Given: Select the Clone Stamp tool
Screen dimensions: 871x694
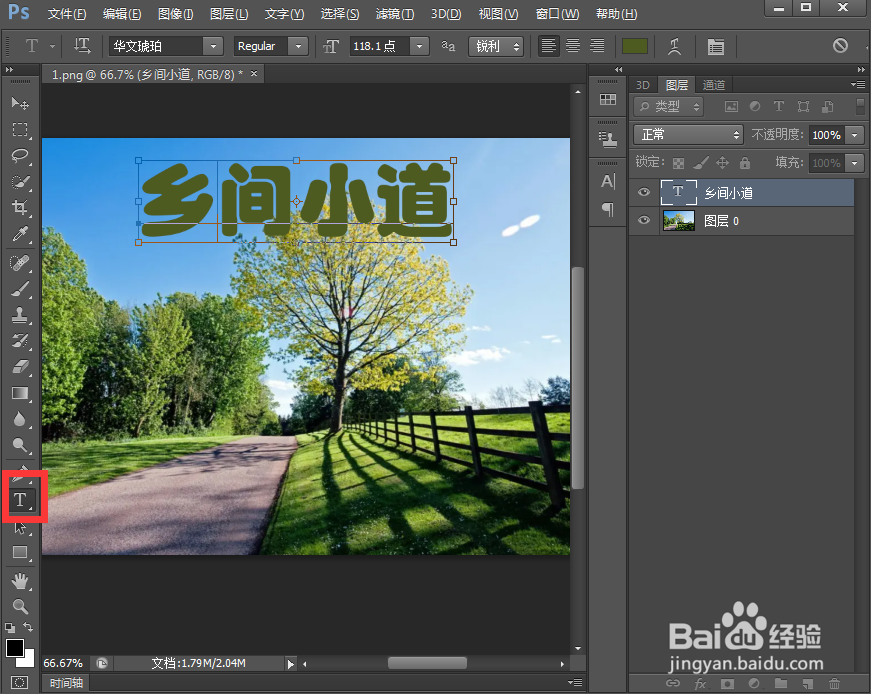Looking at the screenshot, I should 21,315.
